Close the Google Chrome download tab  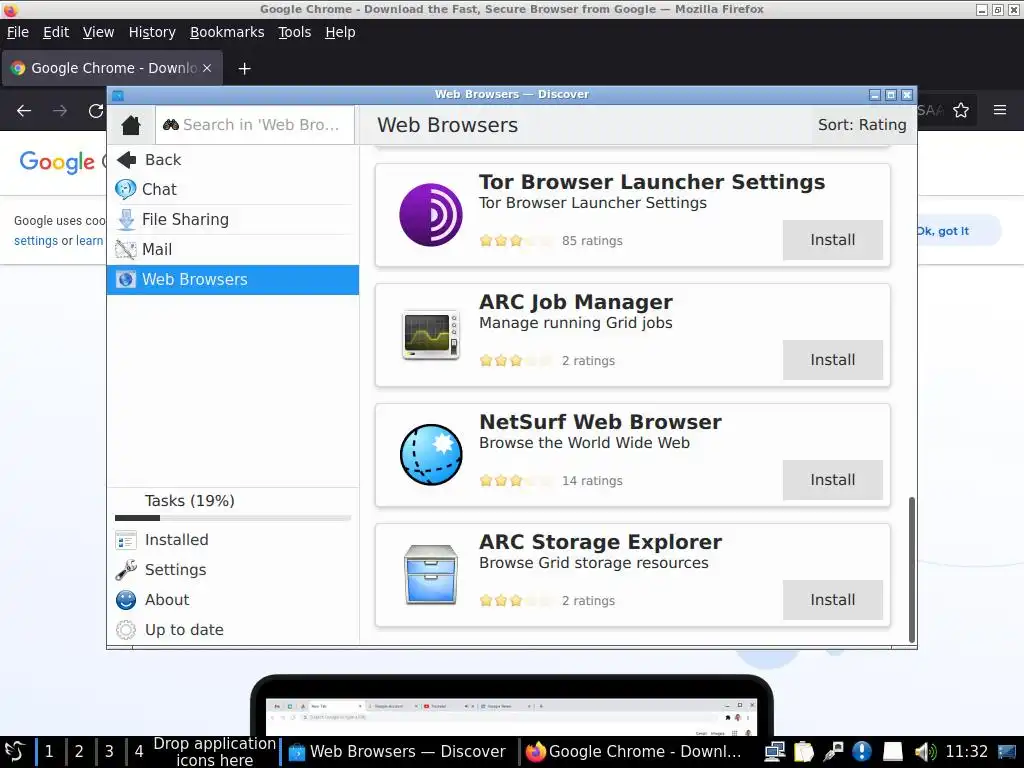coord(206,68)
